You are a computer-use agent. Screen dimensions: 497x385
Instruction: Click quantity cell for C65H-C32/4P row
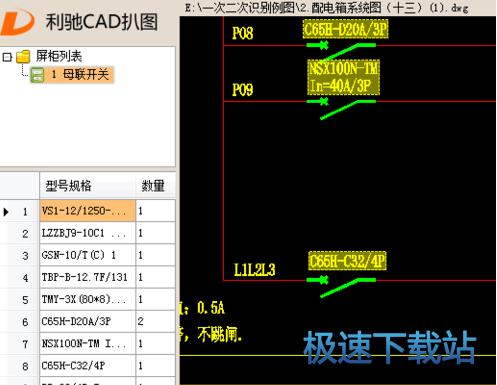pos(155,365)
